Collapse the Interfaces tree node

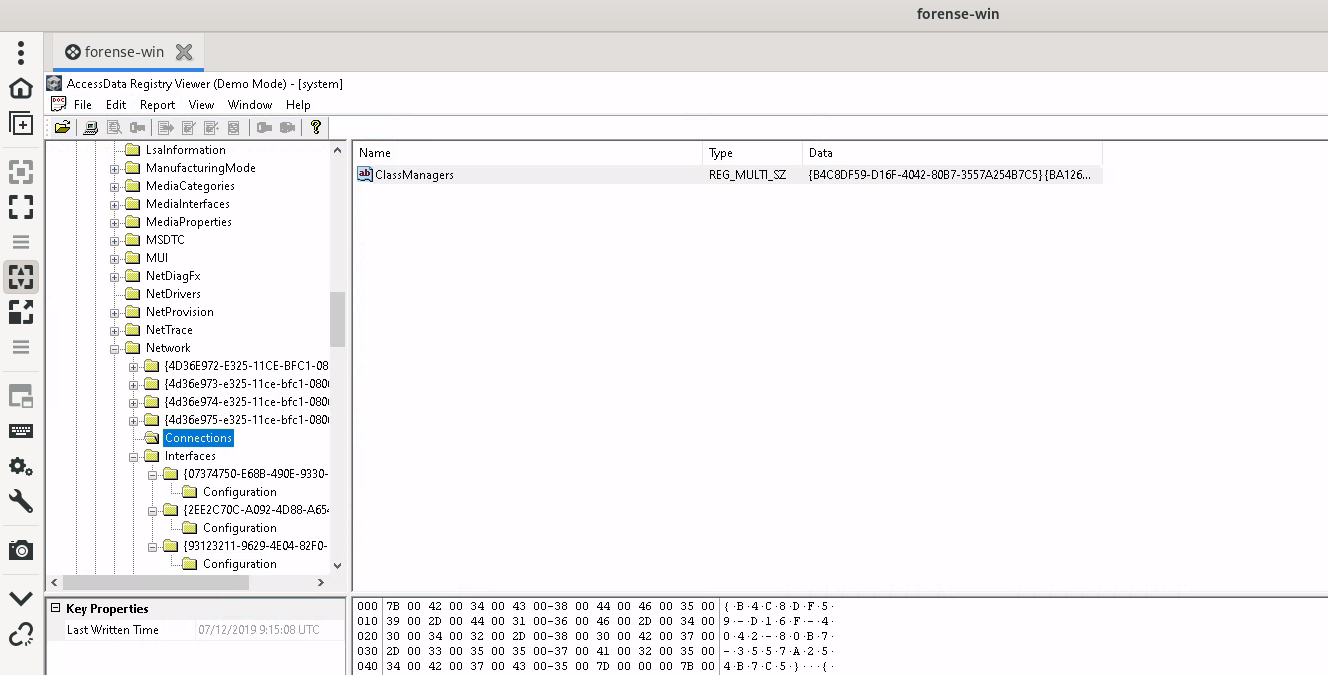(x=134, y=456)
